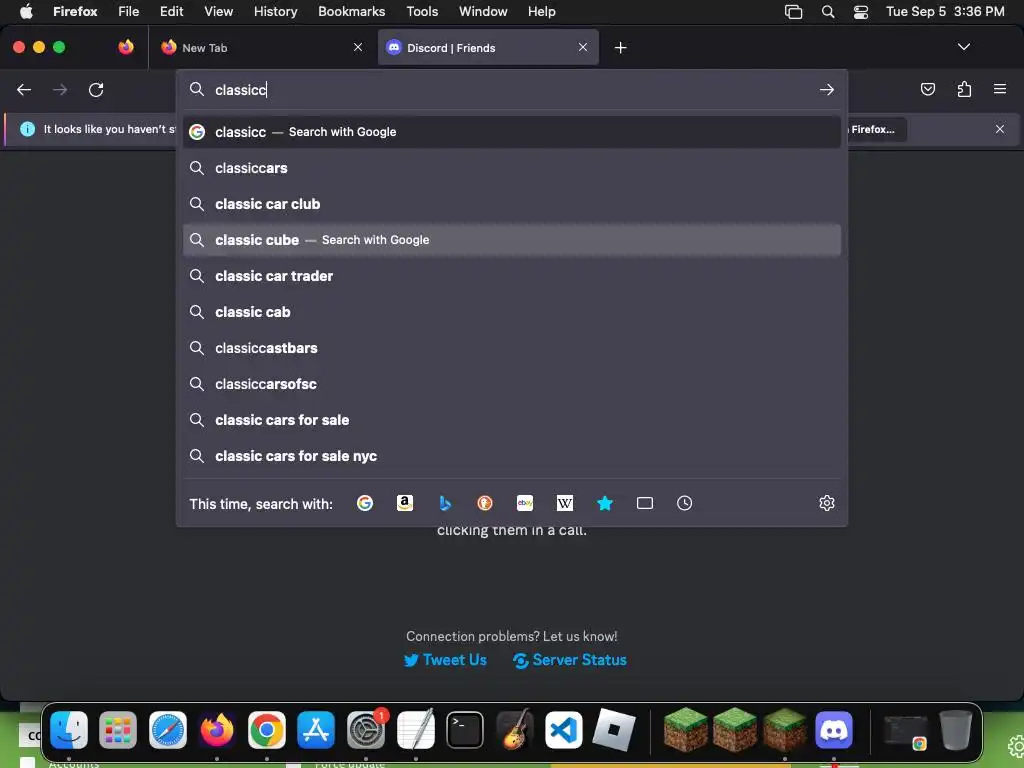
Task: Open the Window menu
Action: pos(483,12)
